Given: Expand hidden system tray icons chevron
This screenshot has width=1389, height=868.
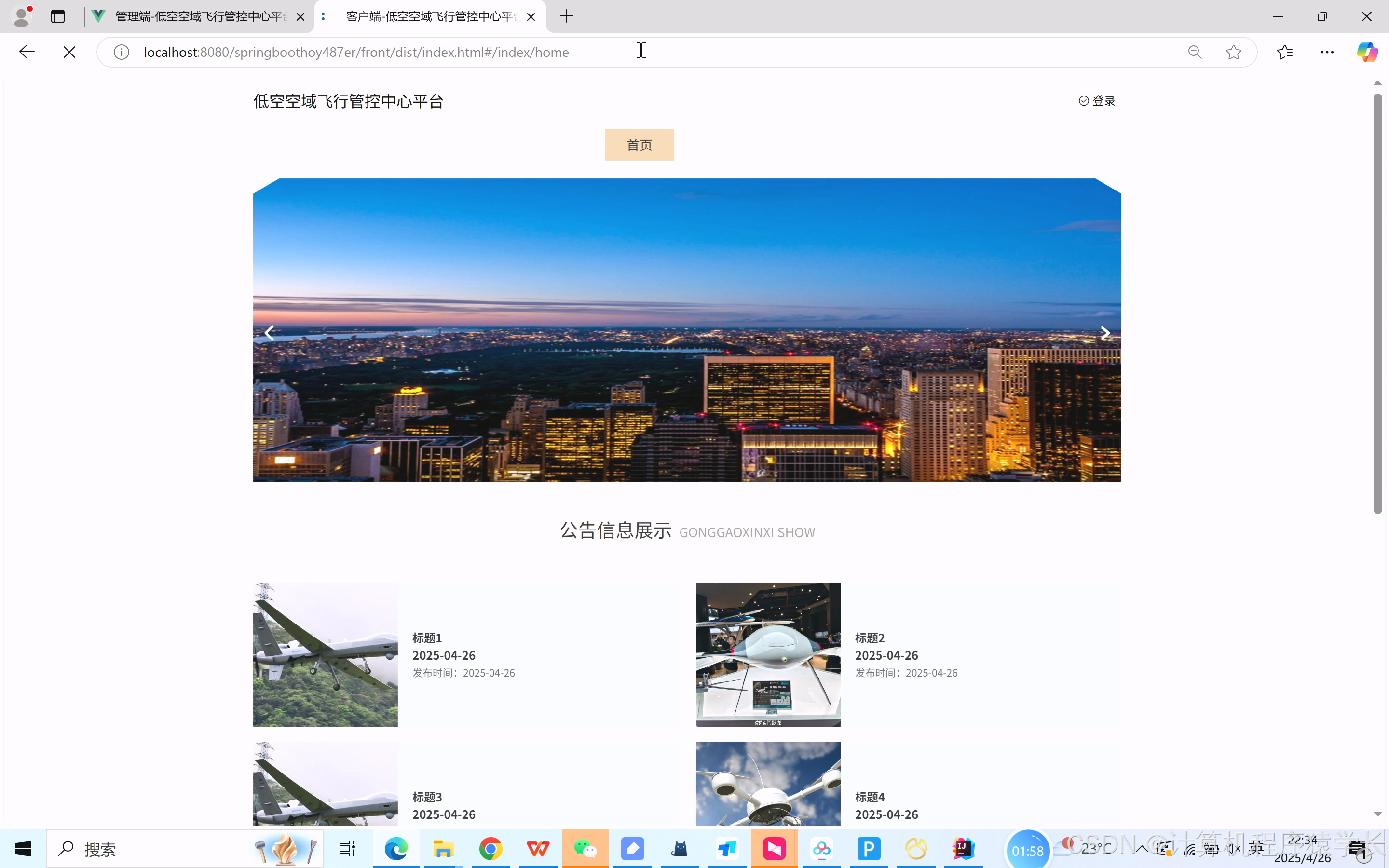Looking at the screenshot, I should pos(1141,849).
